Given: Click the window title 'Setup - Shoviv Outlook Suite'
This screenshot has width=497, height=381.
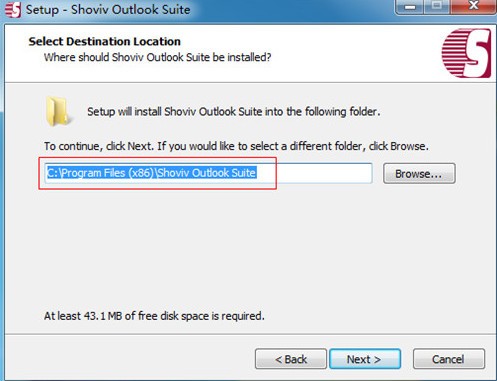Looking at the screenshot, I should (108, 10).
